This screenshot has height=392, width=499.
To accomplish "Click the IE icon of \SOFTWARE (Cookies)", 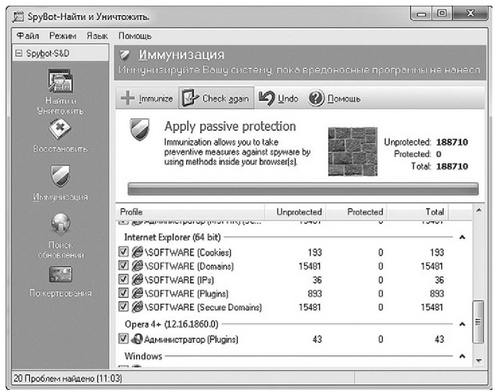I will pos(137,252).
